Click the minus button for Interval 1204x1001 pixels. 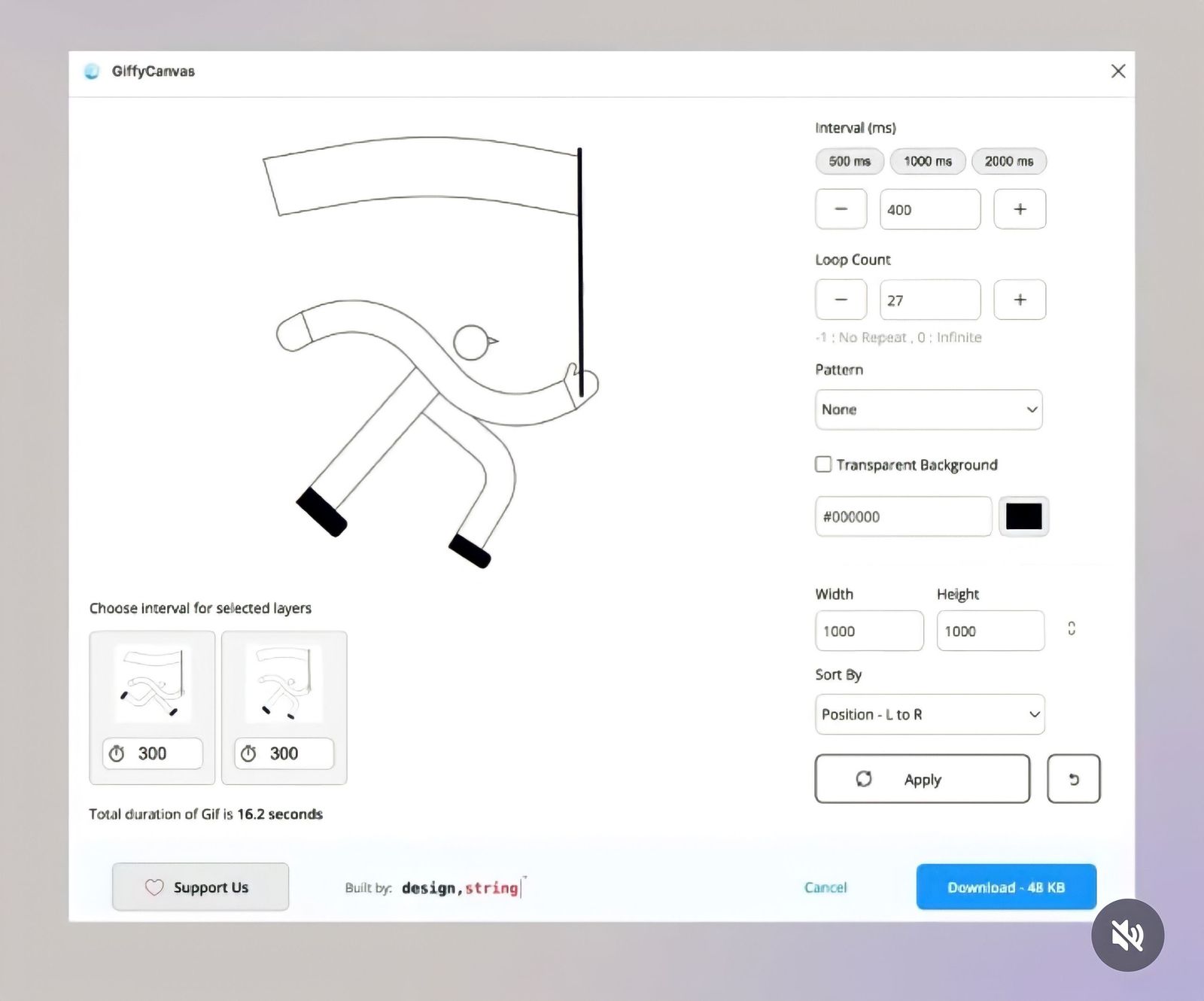pos(841,209)
